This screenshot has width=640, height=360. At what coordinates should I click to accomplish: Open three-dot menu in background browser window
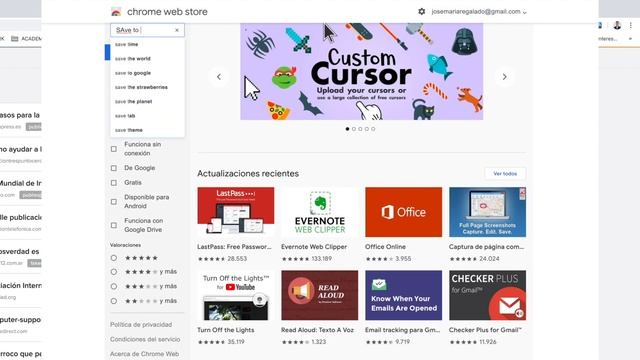pyautogui.click(x=631, y=25)
